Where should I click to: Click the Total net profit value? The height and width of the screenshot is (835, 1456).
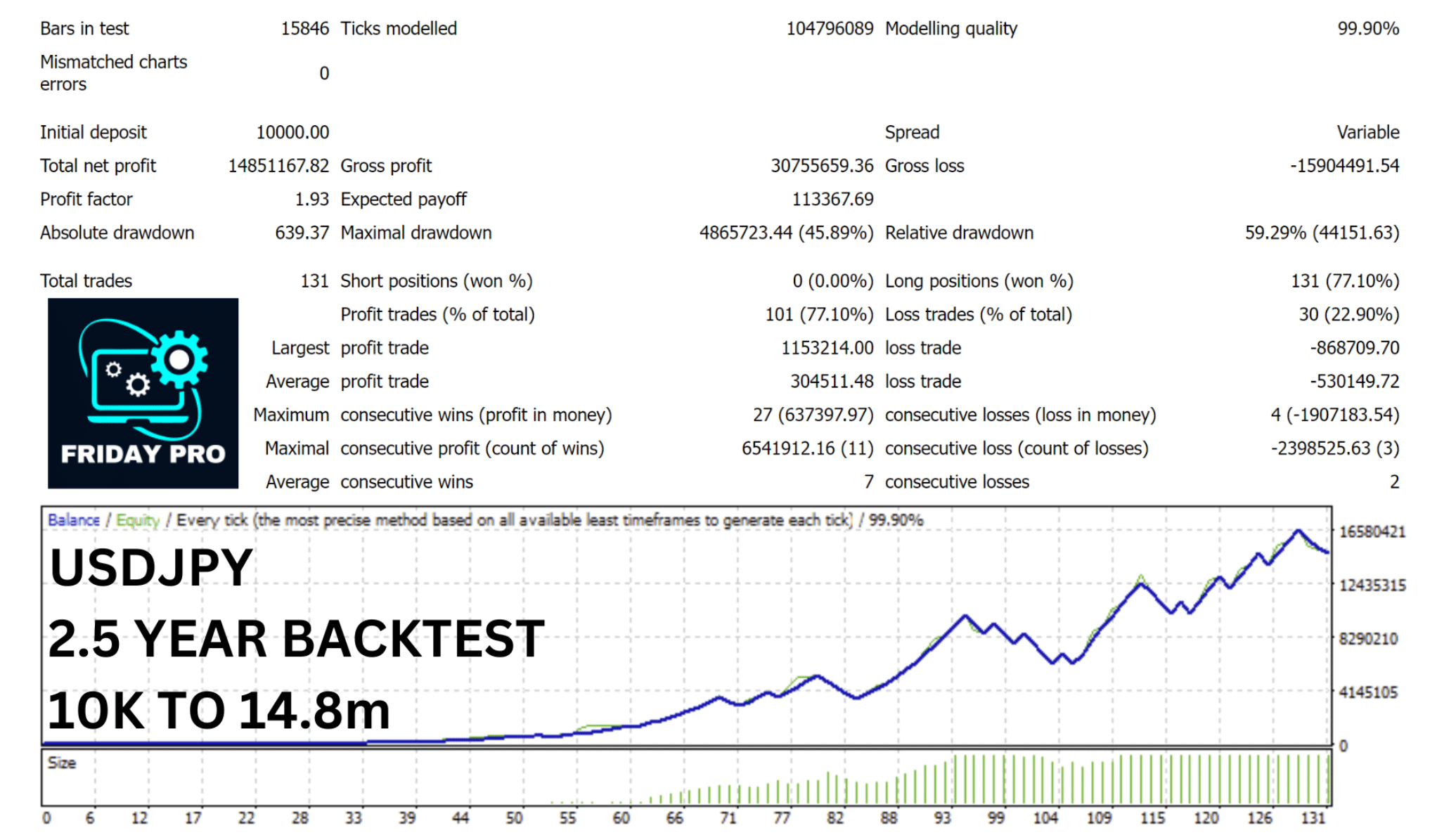pos(278,166)
